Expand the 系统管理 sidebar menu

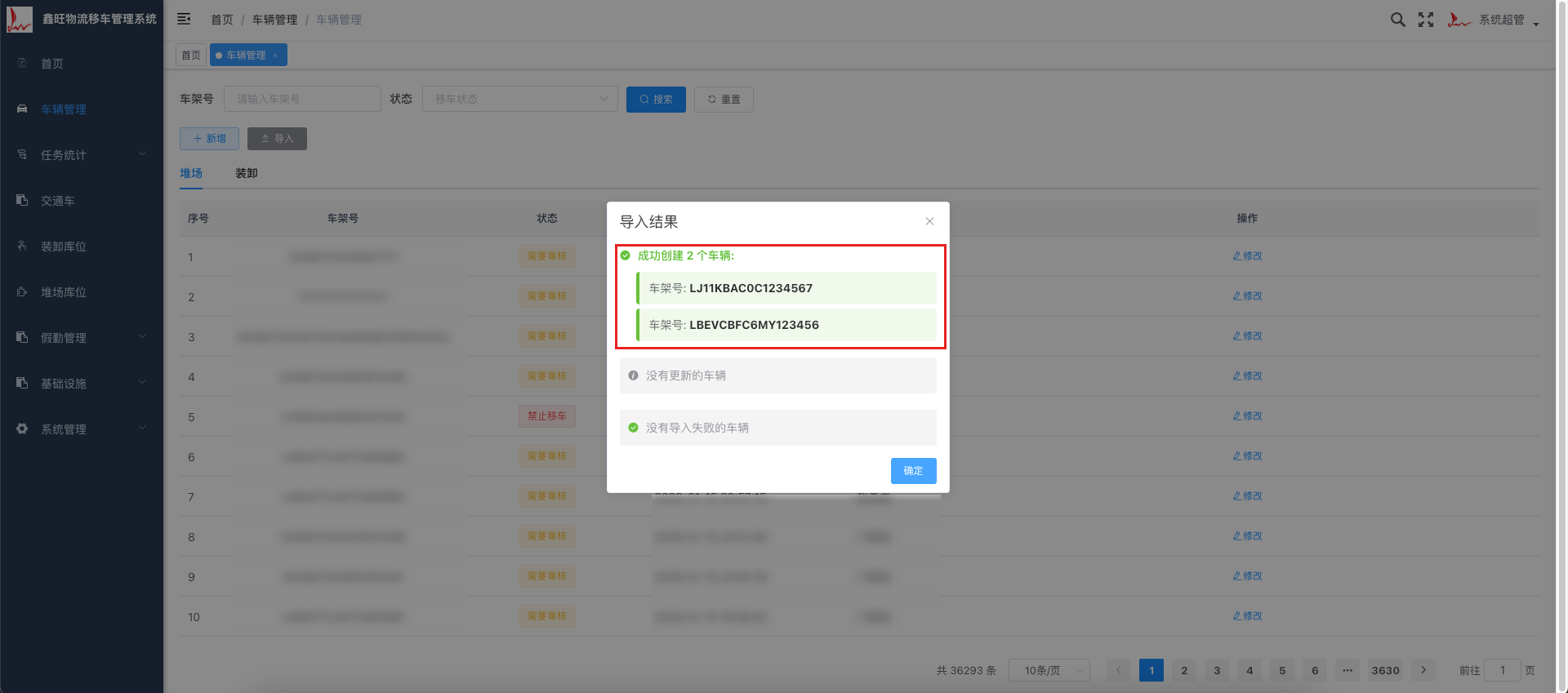(82, 429)
